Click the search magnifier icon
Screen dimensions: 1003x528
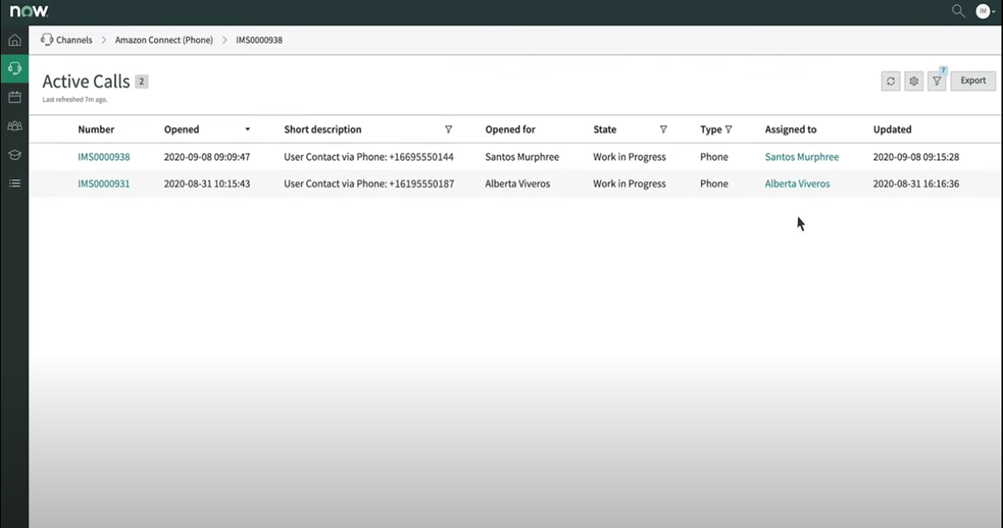pyautogui.click(x=958, y=11)
